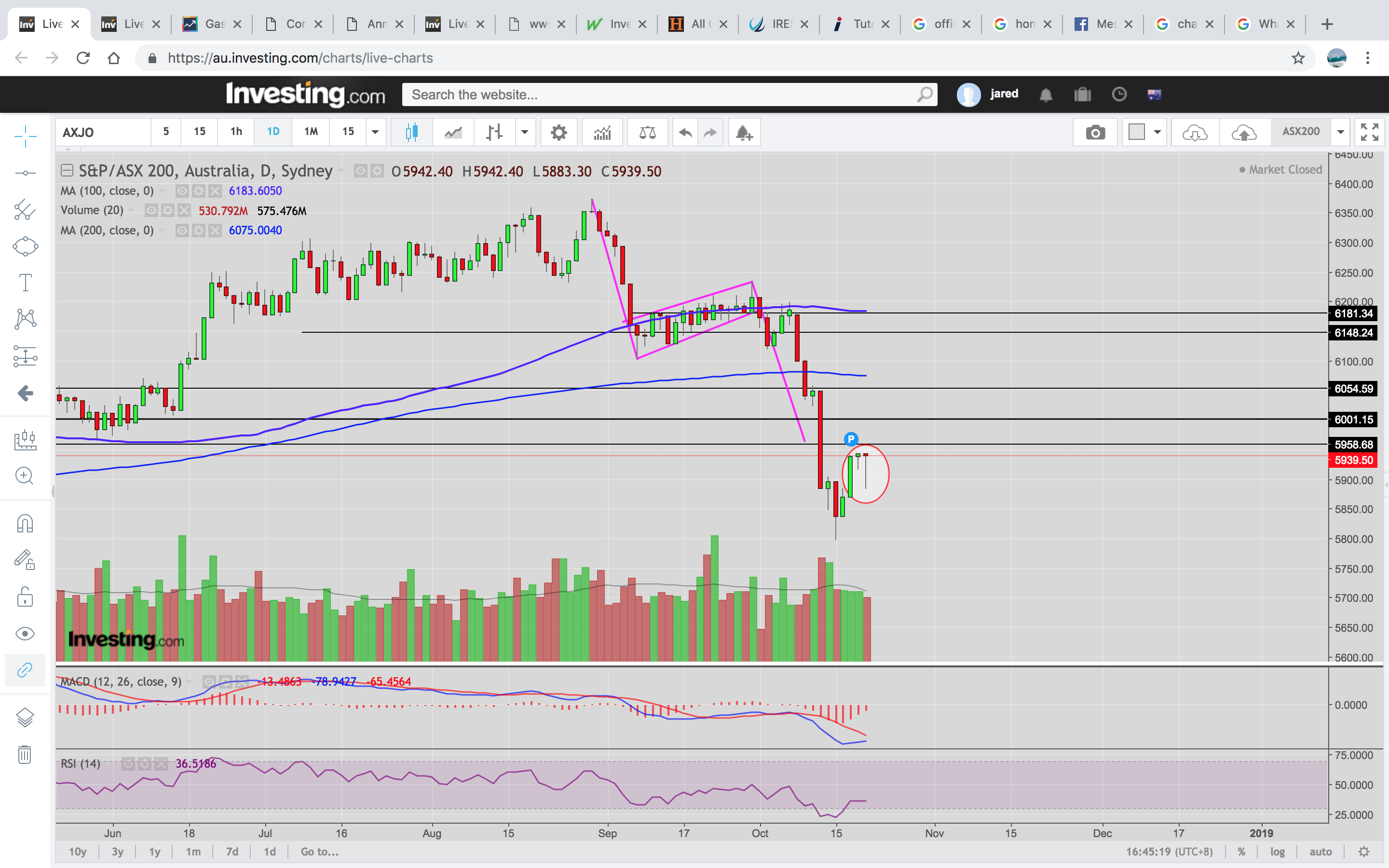
Task: Open MA 200 indicator settings
Action: point(199,230)
